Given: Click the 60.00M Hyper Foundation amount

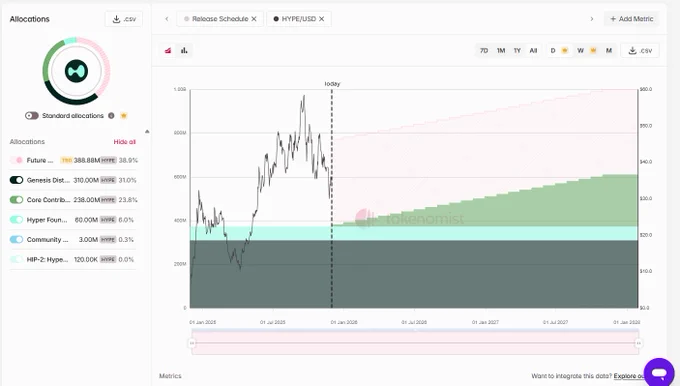Looking at the screenshot, I should click(x=86, y=220).
